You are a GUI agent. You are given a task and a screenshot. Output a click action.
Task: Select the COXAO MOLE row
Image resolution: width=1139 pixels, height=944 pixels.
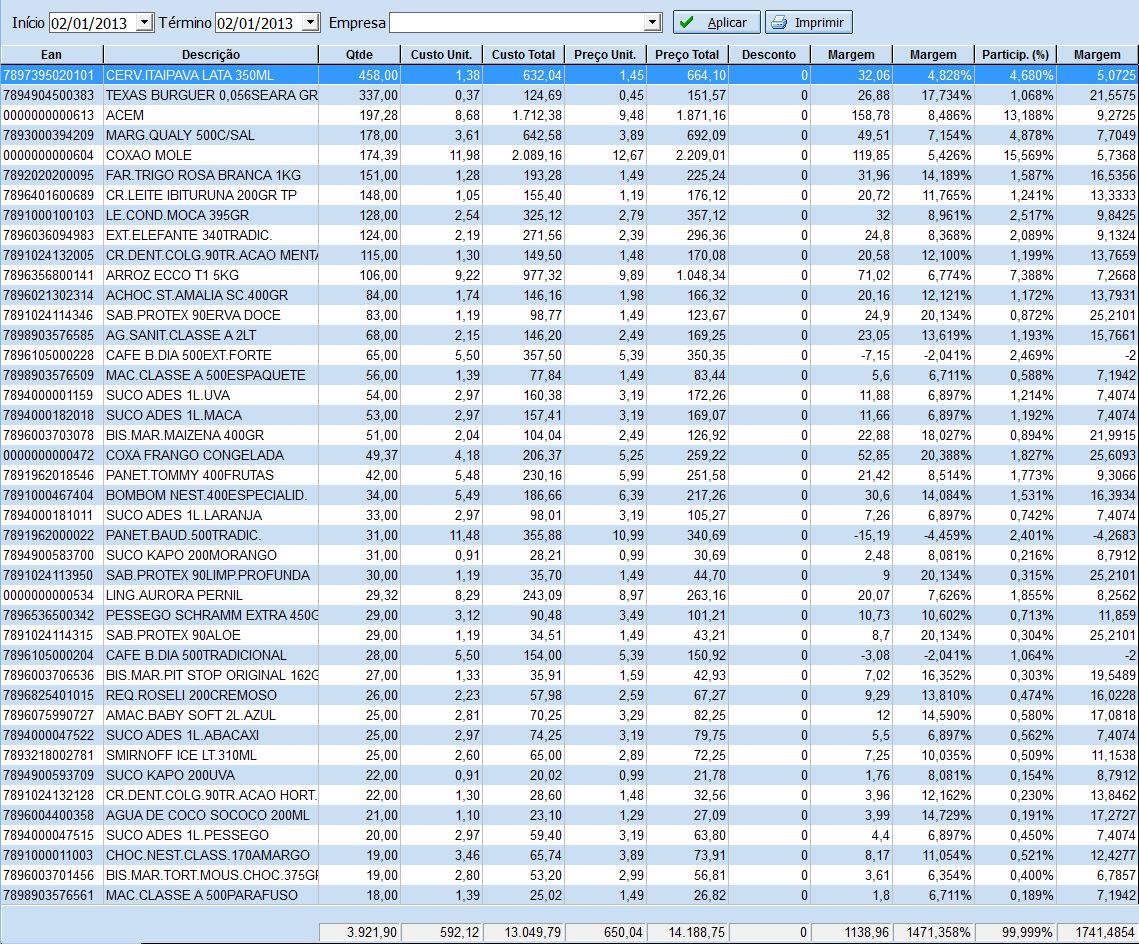tap(570, 155)
